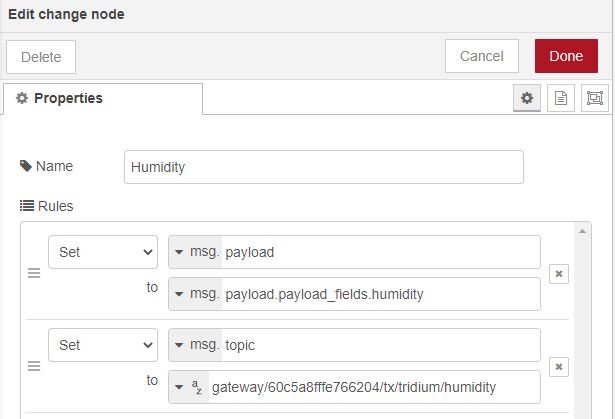Open second rule's Set action dropdown
Image resolution: width=615 pixels, height=419 pixels.
coord(102,345)
